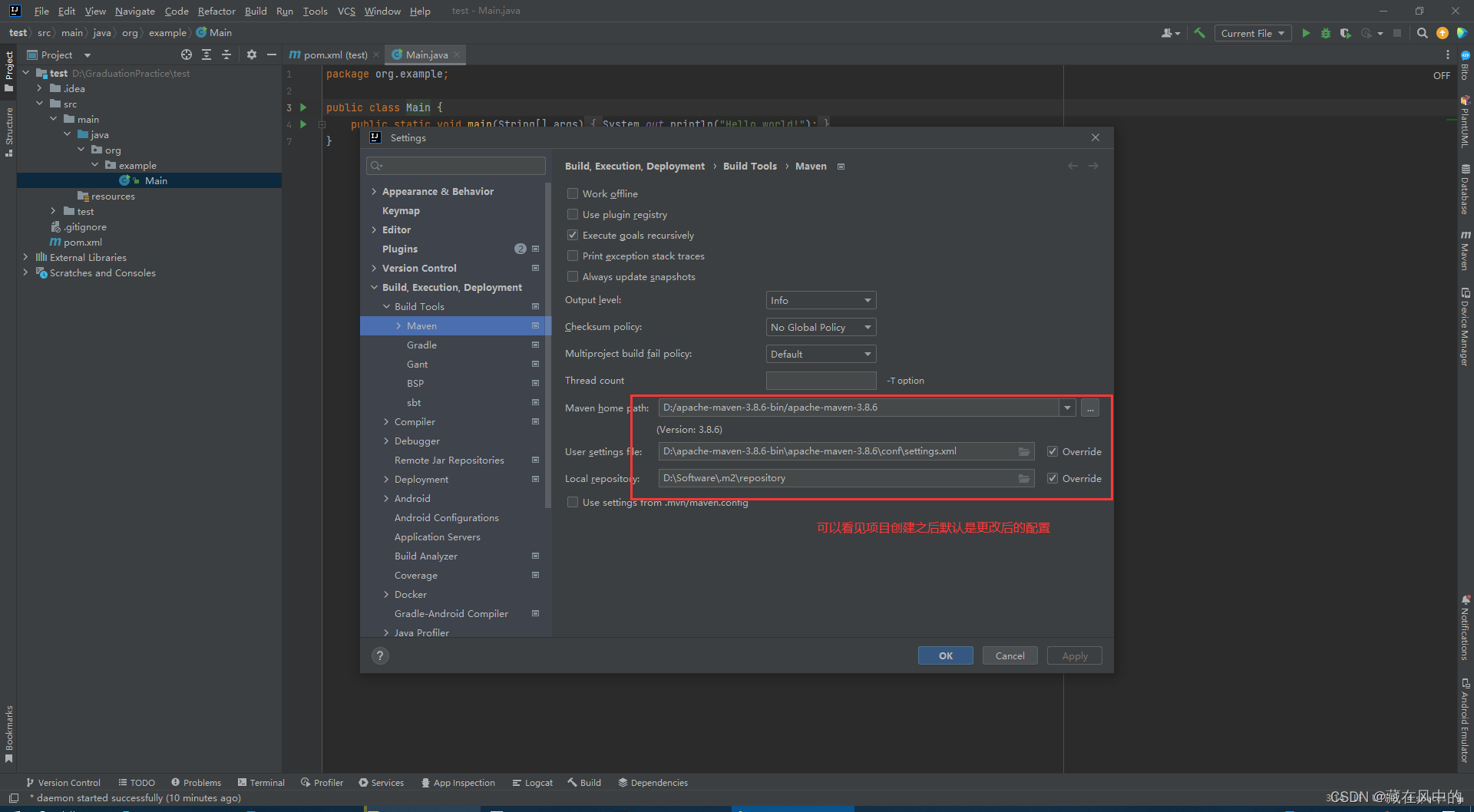1474x812 pixels.
Task: Click the Apply button
Action: (1074, 655)
